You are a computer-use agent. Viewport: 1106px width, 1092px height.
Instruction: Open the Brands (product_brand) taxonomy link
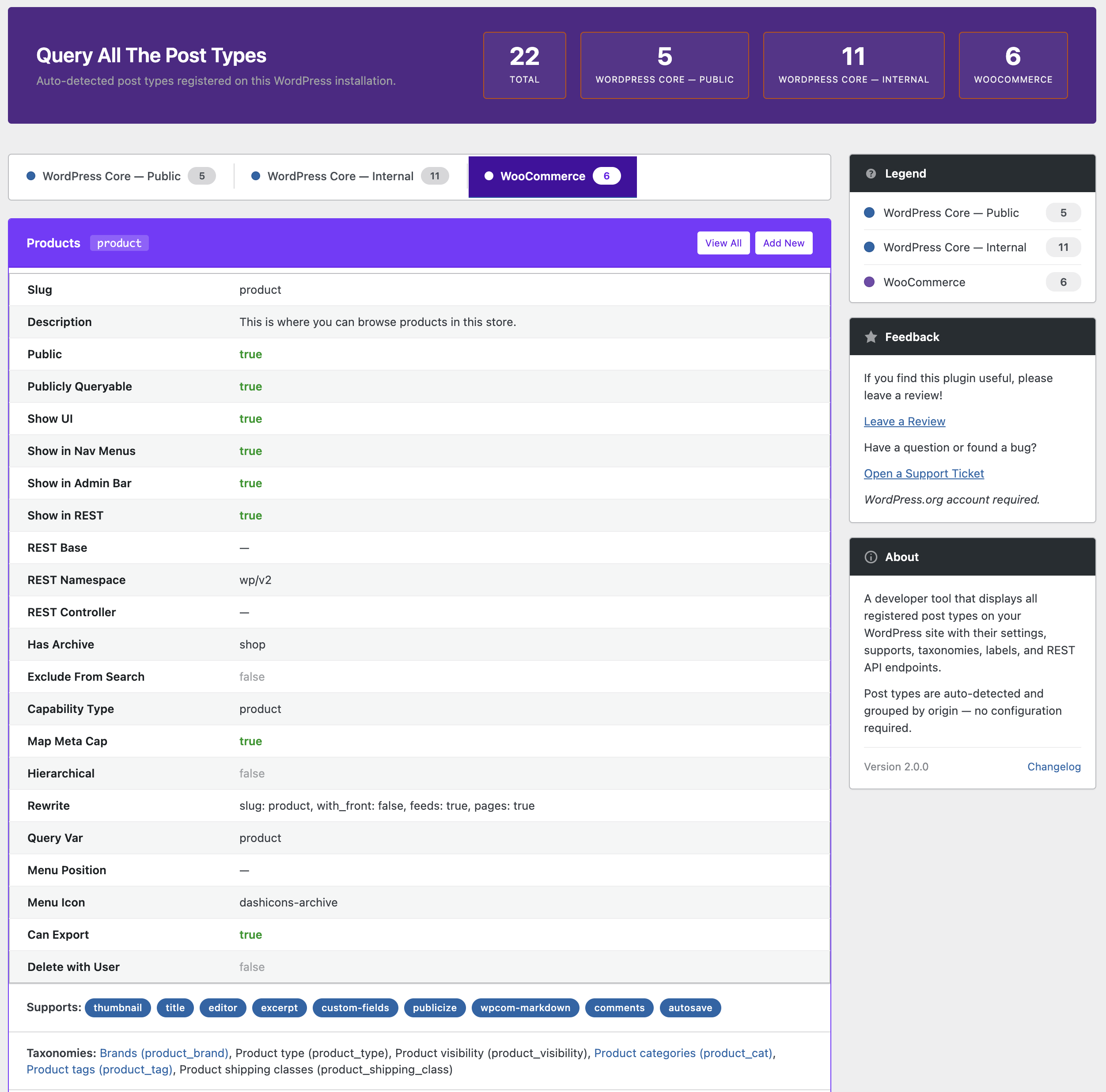pos(164,1053)
